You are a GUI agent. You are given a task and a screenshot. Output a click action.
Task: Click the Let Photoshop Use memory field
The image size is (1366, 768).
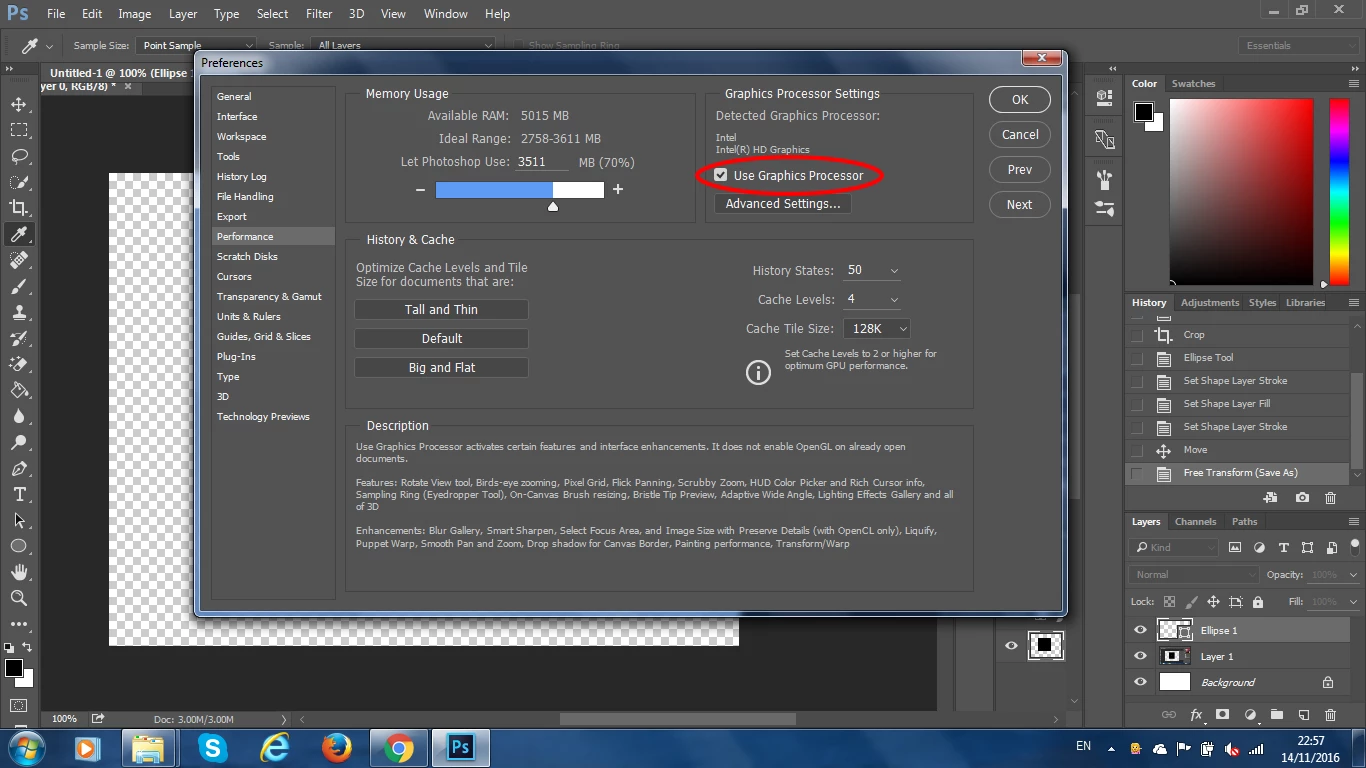tap(542, 162)
